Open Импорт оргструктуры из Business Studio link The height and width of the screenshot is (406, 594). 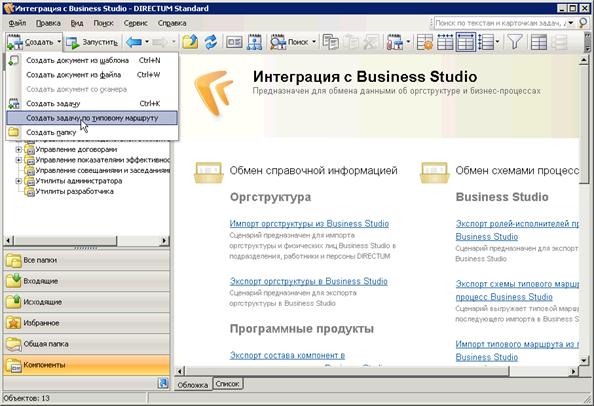pyautogui.click(x=309, y=224)
